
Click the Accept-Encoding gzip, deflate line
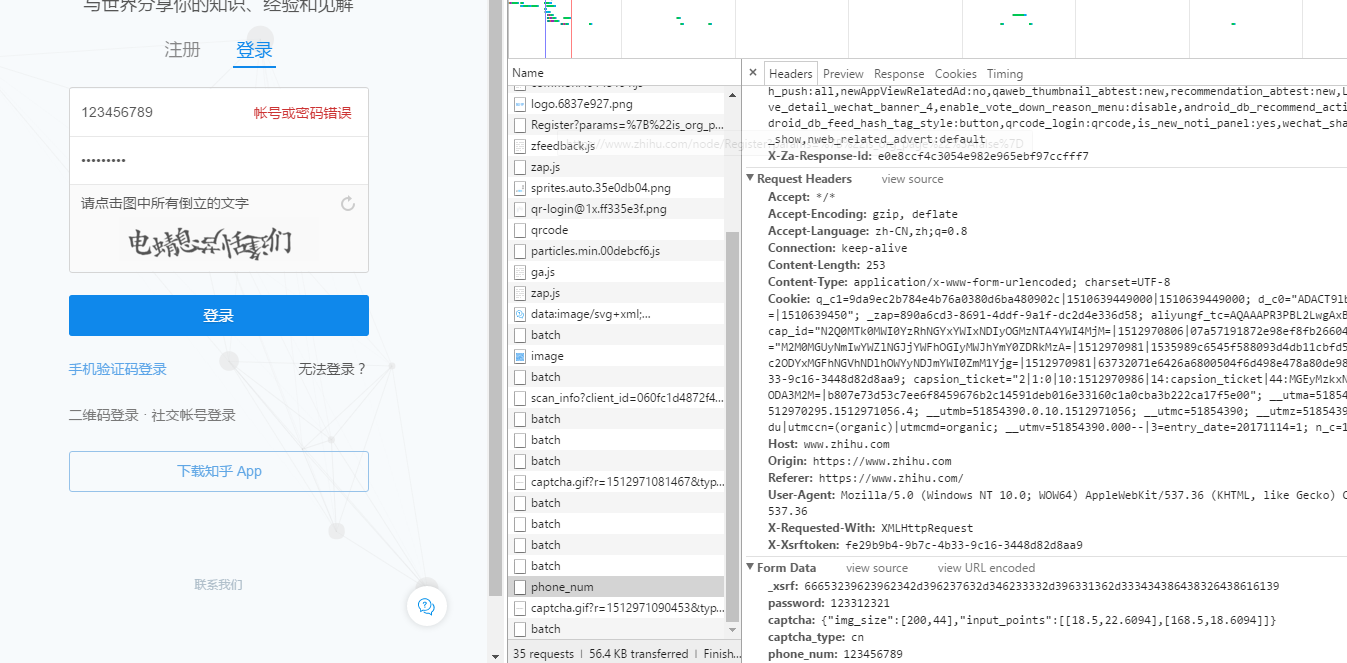[x=863, y=214]
